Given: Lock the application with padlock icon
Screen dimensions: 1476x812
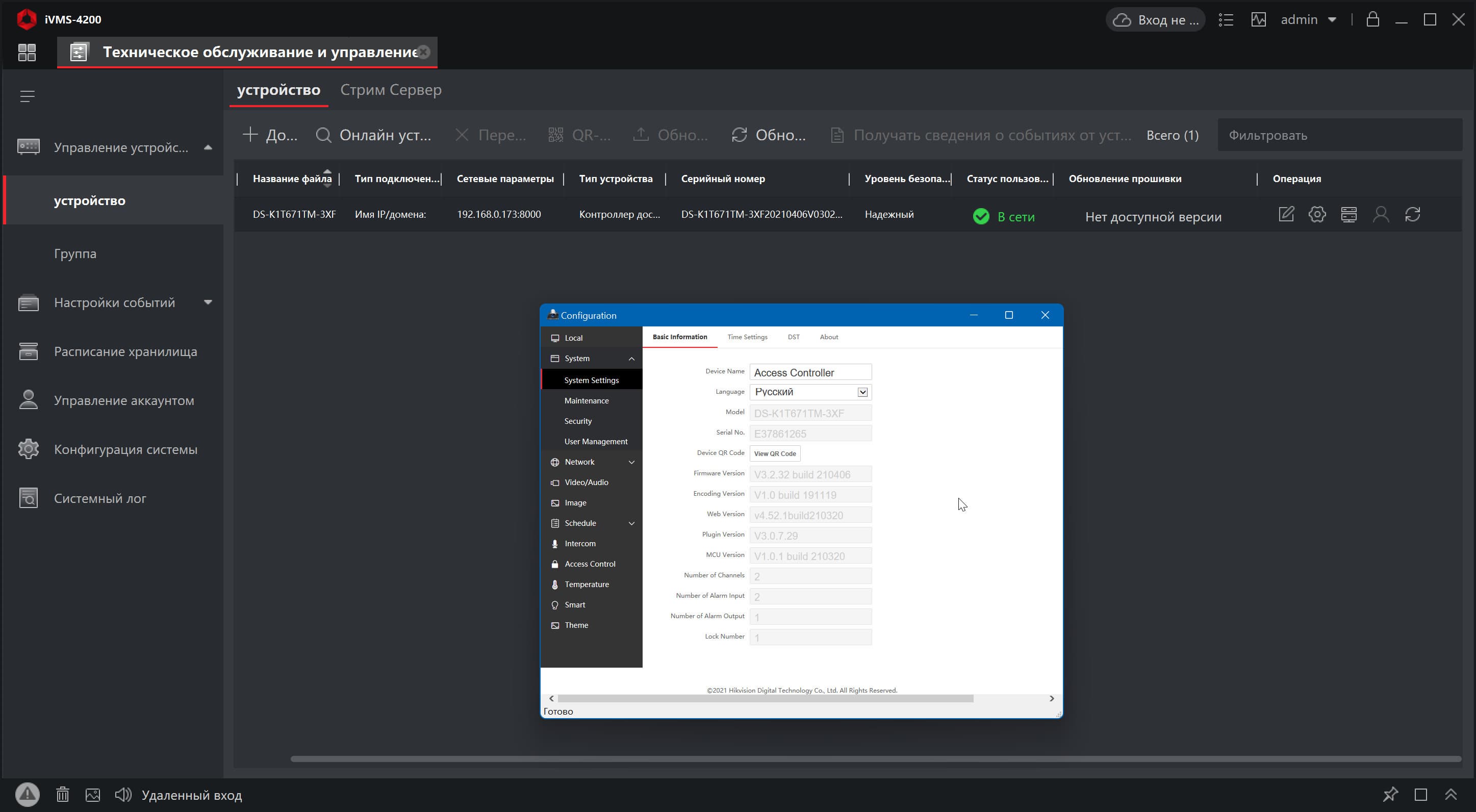Looking at the screenshot, I should point(1373,19).
